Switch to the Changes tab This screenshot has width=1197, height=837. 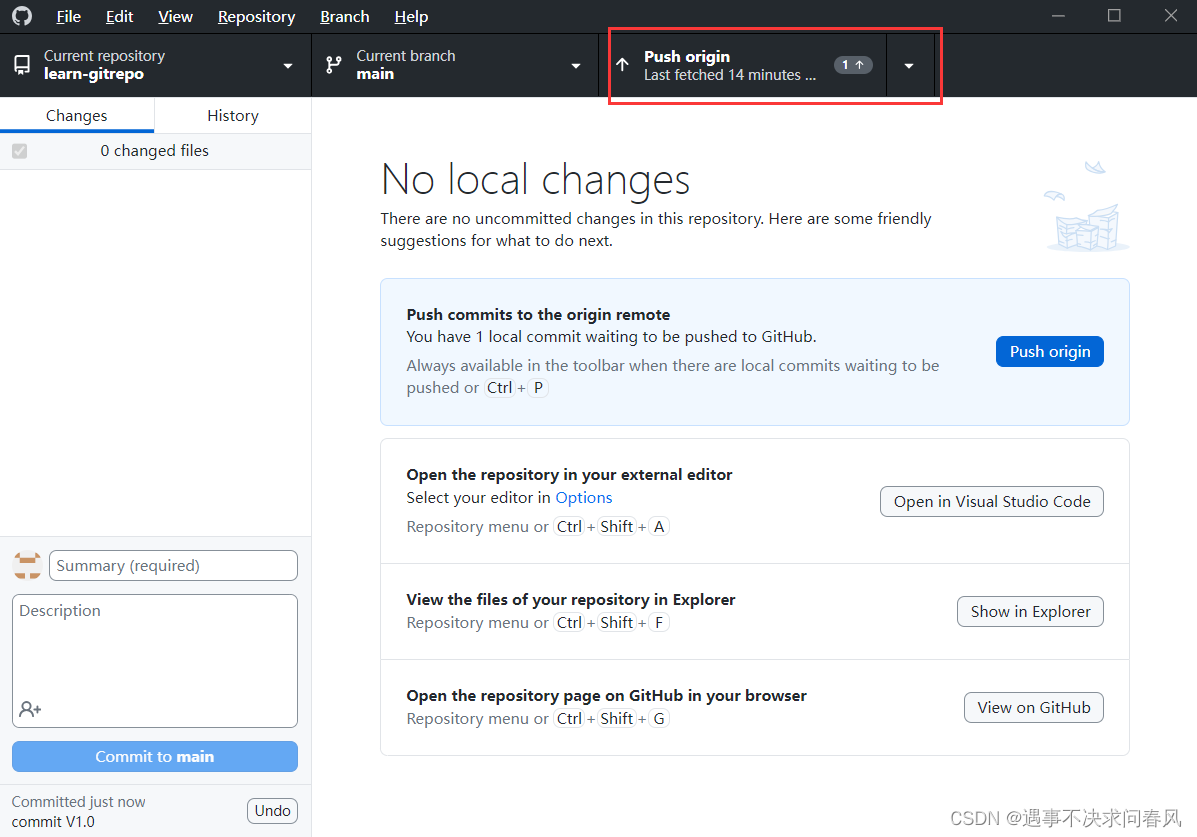click(77, 115)
